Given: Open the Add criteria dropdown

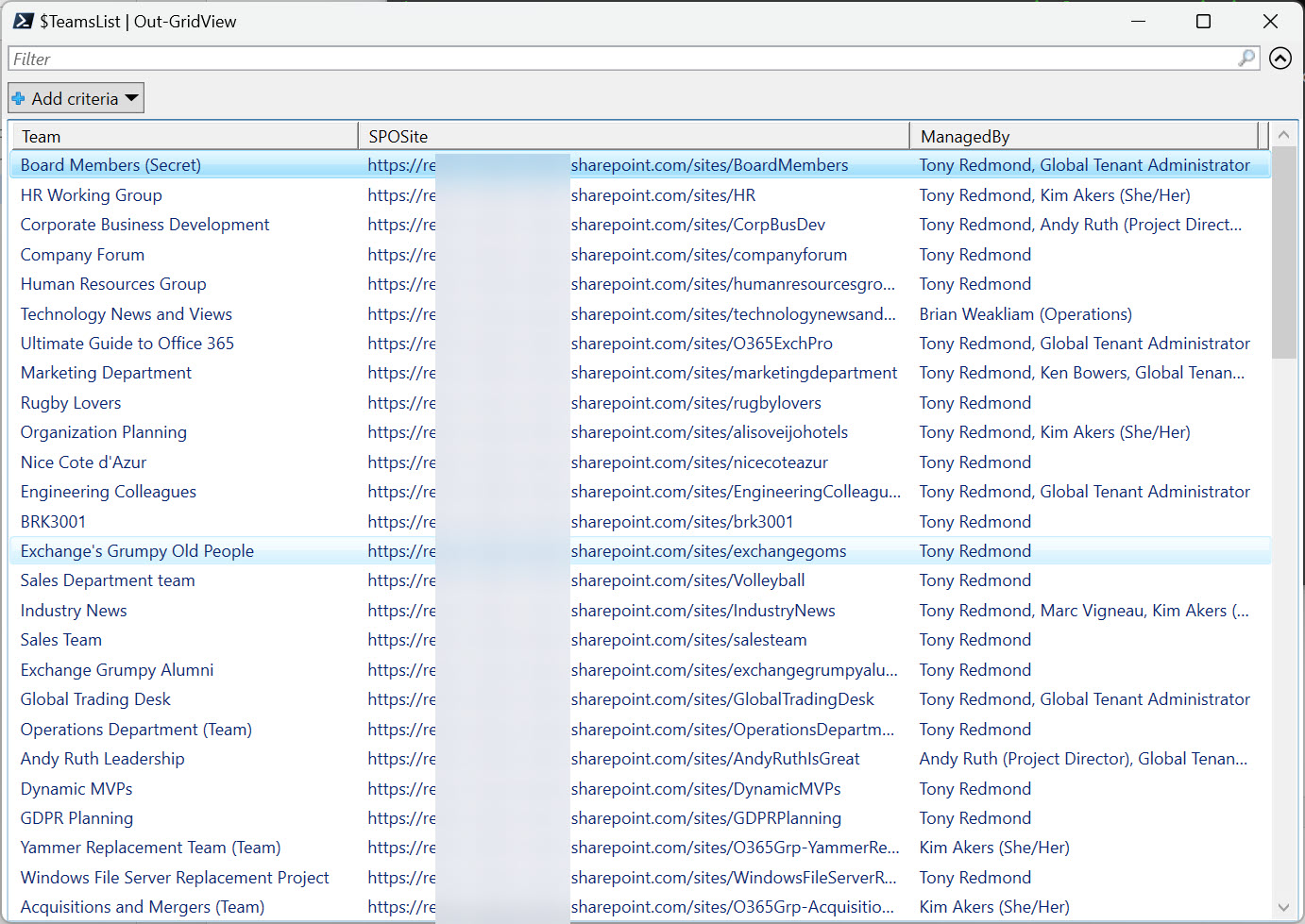Looking at the screenshot, I should (x=76, y=98).
